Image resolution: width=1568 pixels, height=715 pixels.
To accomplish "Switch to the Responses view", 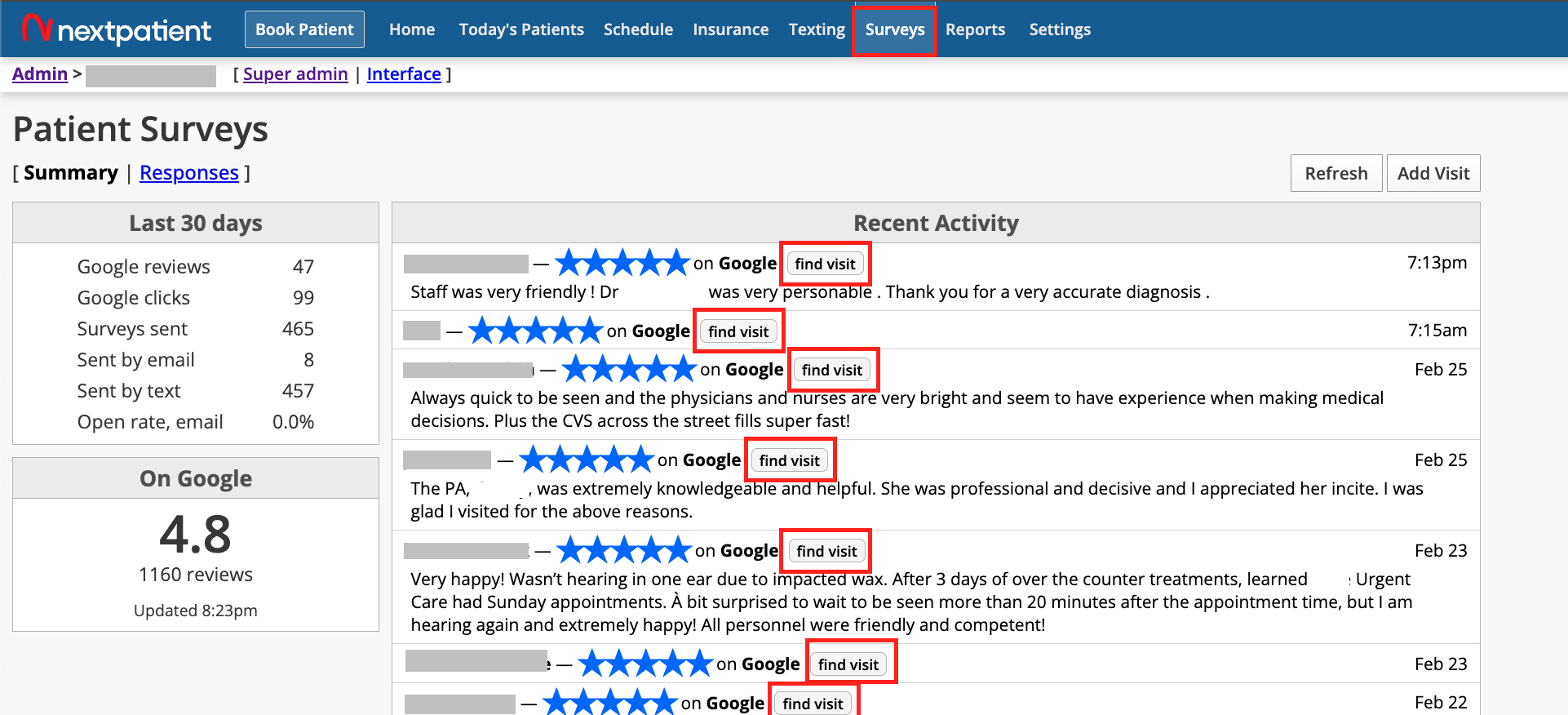I will coord(189,172).
